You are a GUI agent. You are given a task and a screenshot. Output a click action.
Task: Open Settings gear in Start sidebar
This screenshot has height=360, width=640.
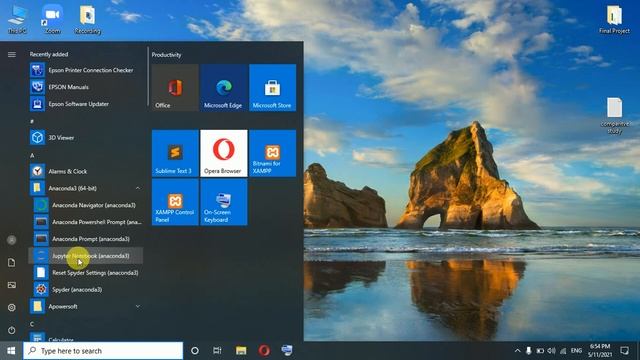pos(11,307)
